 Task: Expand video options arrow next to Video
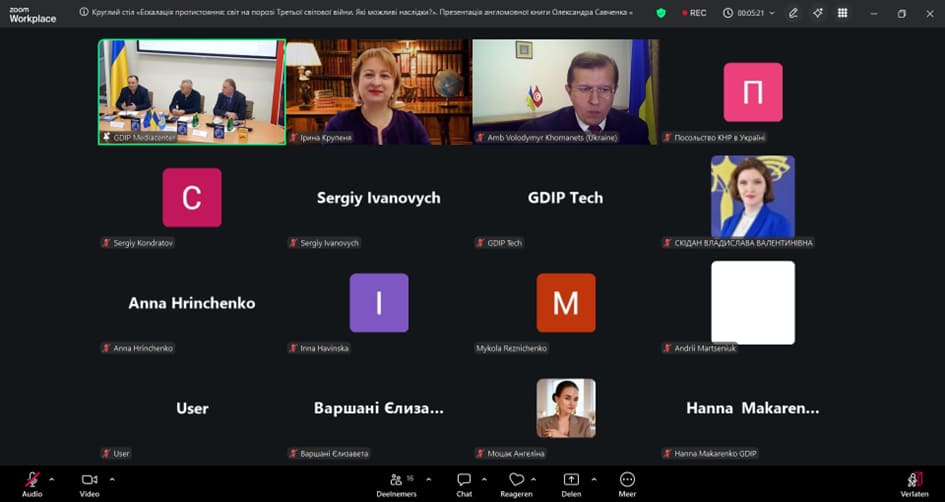[112, 479]
